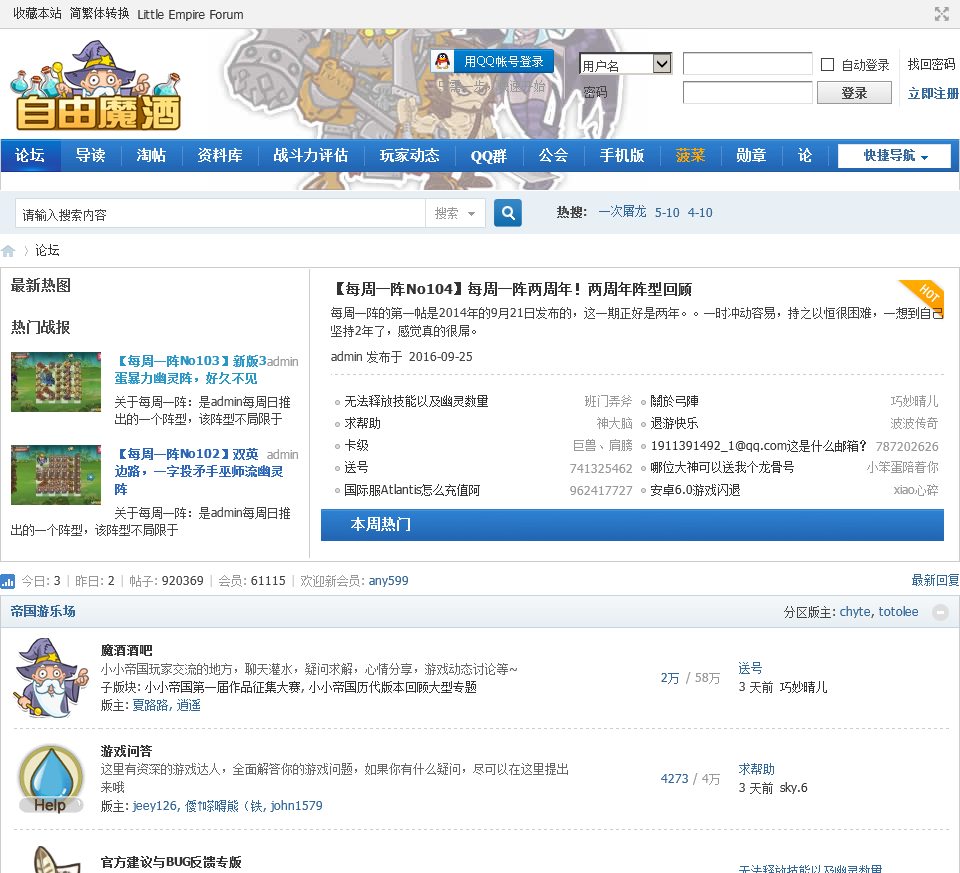Open the QQ群 navigation tab
Viewport: 960px width, 873px height.
pos(489,155)
